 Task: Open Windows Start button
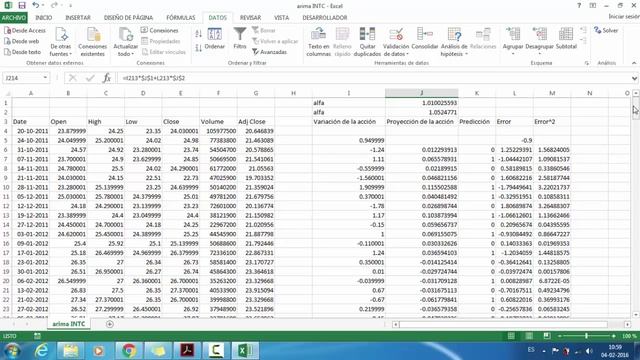[x=11, y=351]
